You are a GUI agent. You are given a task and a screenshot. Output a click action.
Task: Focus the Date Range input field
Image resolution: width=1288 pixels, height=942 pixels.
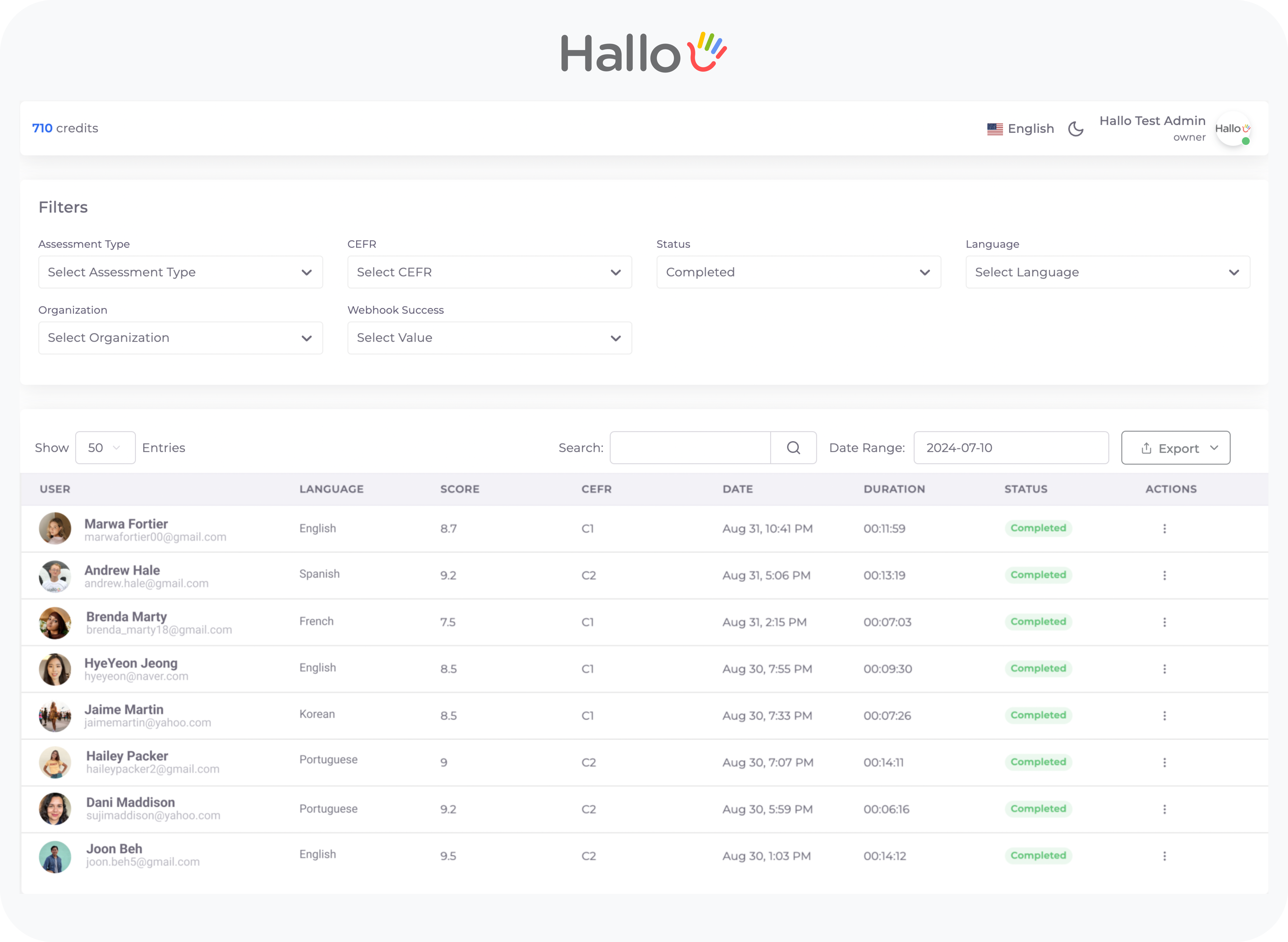tap(1011, 448)
